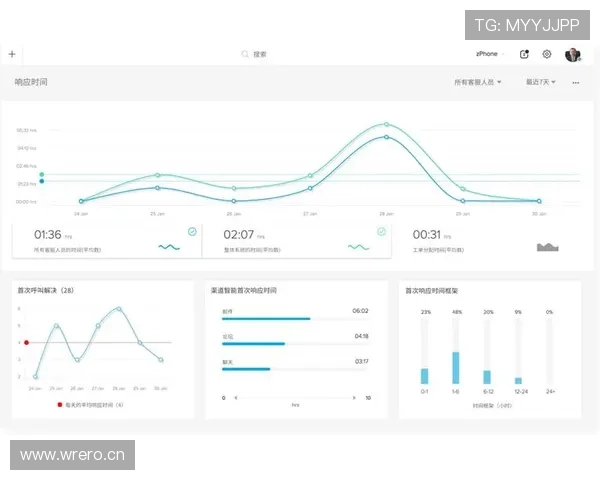This screenshot has height=480, width=600.
Task: Toggle the checkmark on the 02:07 card
Action: point(381,232)
